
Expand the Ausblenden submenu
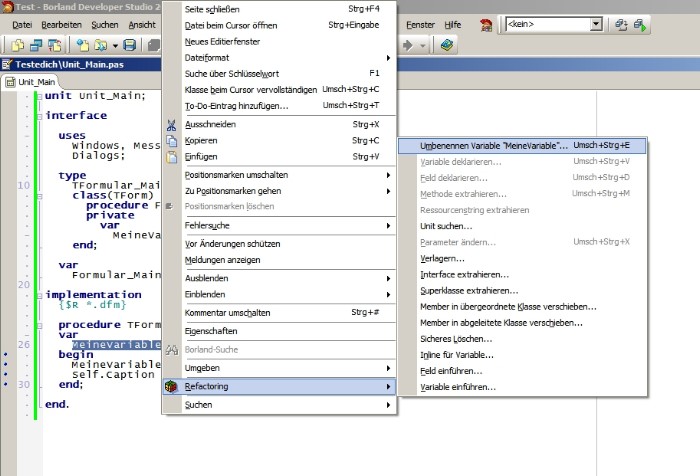[280, 279]
